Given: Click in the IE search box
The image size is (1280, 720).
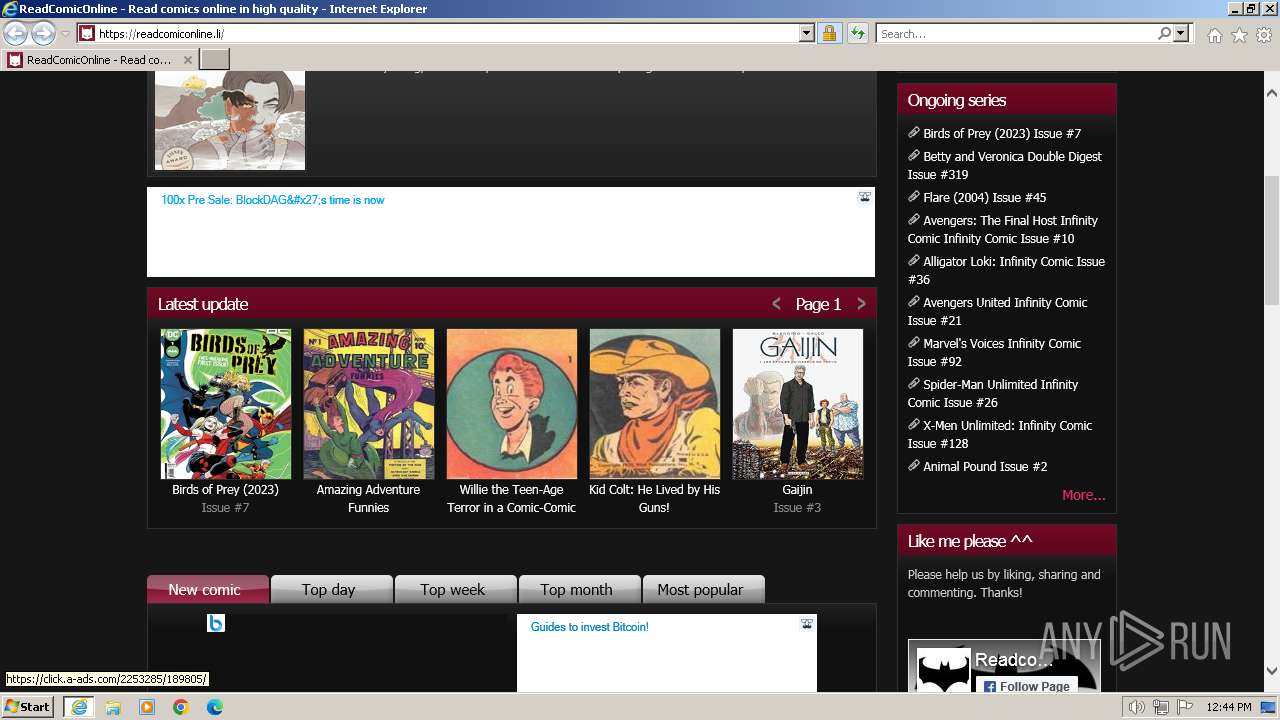Looking at the screenshot, I should pyautogui.click(x=1015, y=33).
